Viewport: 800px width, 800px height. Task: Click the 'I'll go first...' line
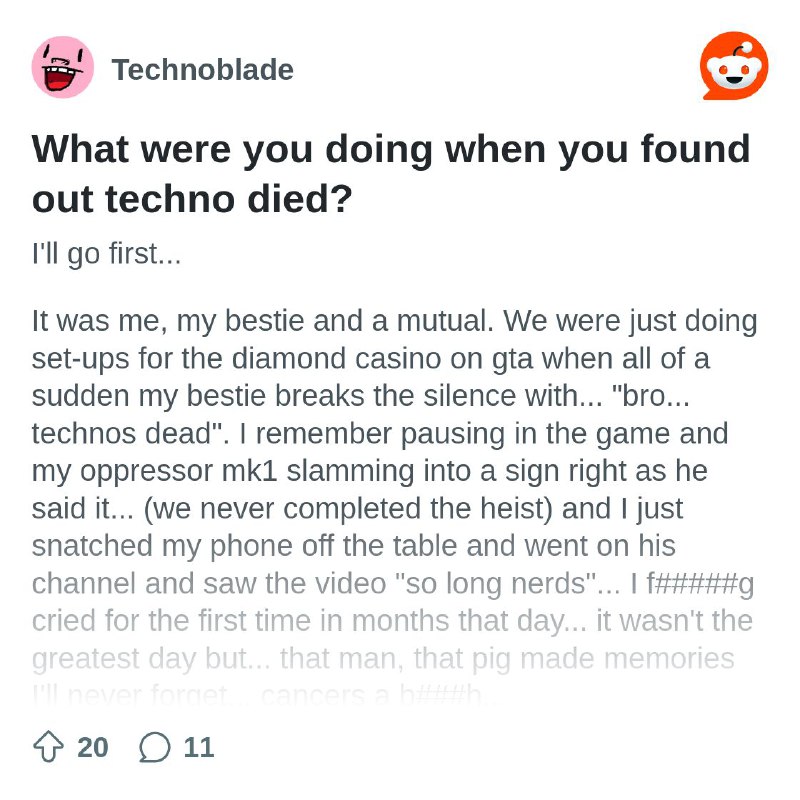[106, 254]
